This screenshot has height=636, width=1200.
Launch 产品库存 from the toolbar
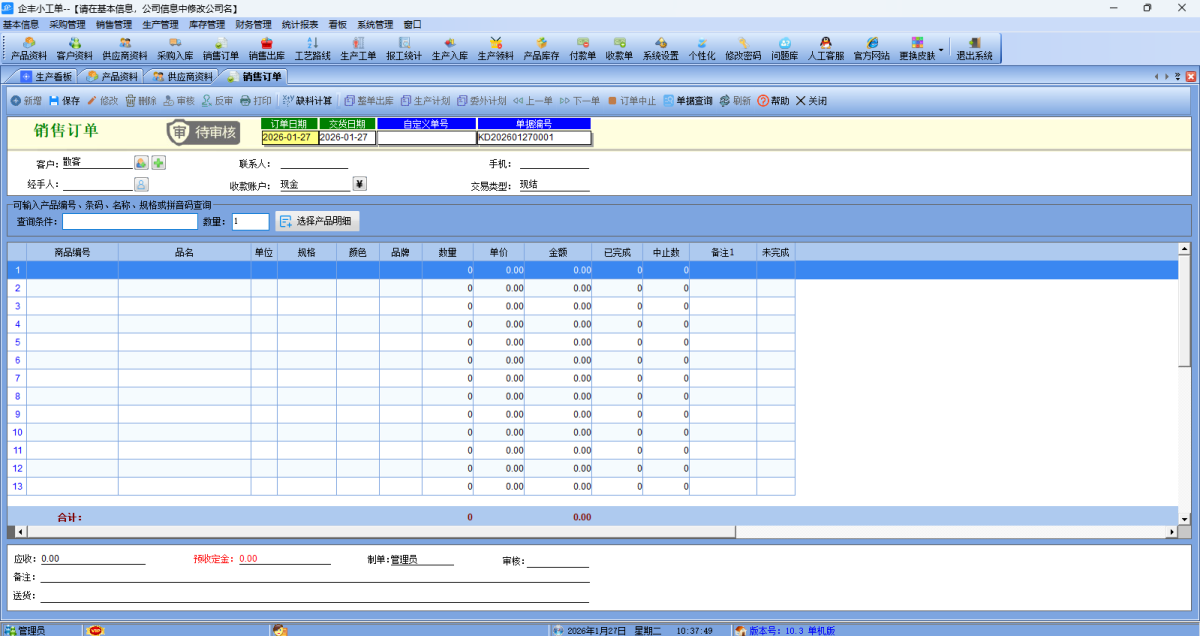[541, 48]
